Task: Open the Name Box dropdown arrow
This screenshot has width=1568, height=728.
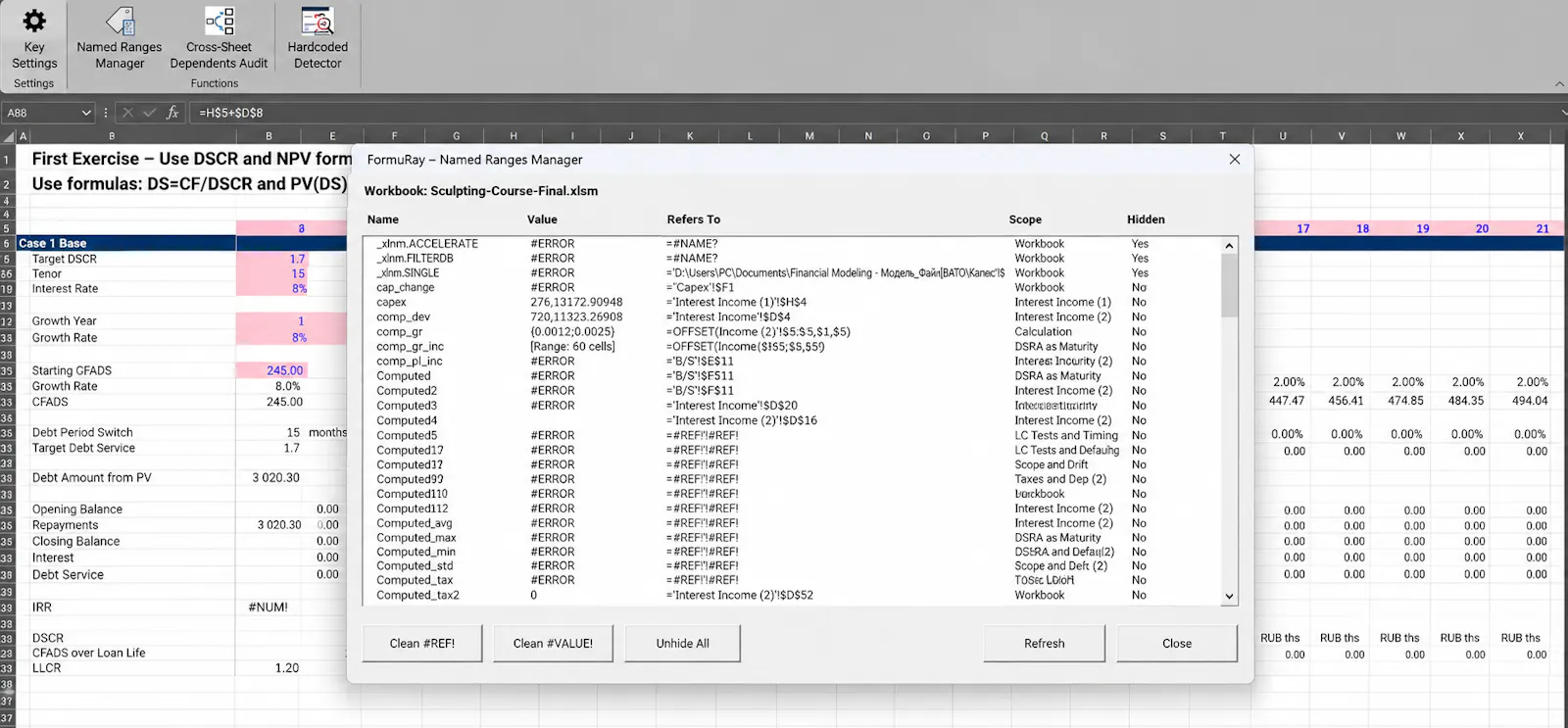Action: click(x=86, y=113)
